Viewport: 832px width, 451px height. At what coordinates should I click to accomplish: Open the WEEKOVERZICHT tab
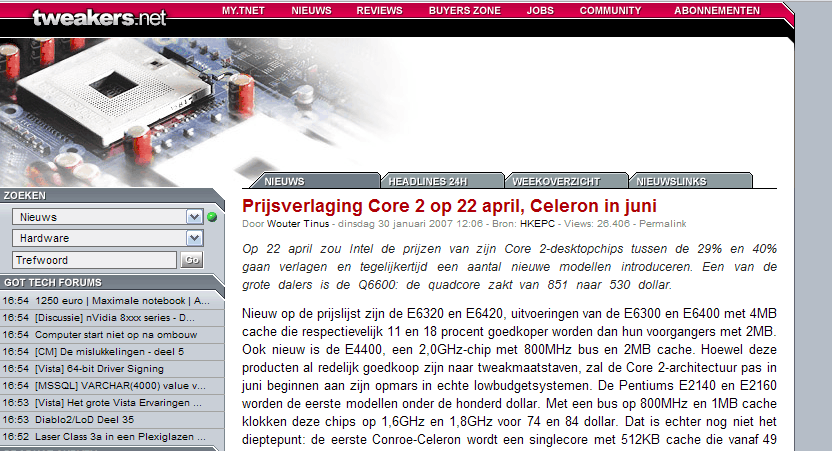(x=566, y=181)
